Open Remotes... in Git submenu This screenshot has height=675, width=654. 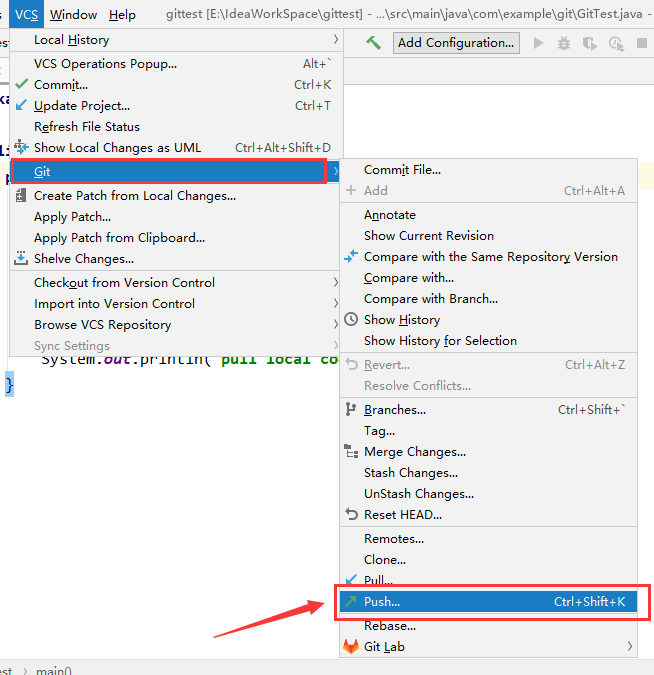(x=488, y=539)
